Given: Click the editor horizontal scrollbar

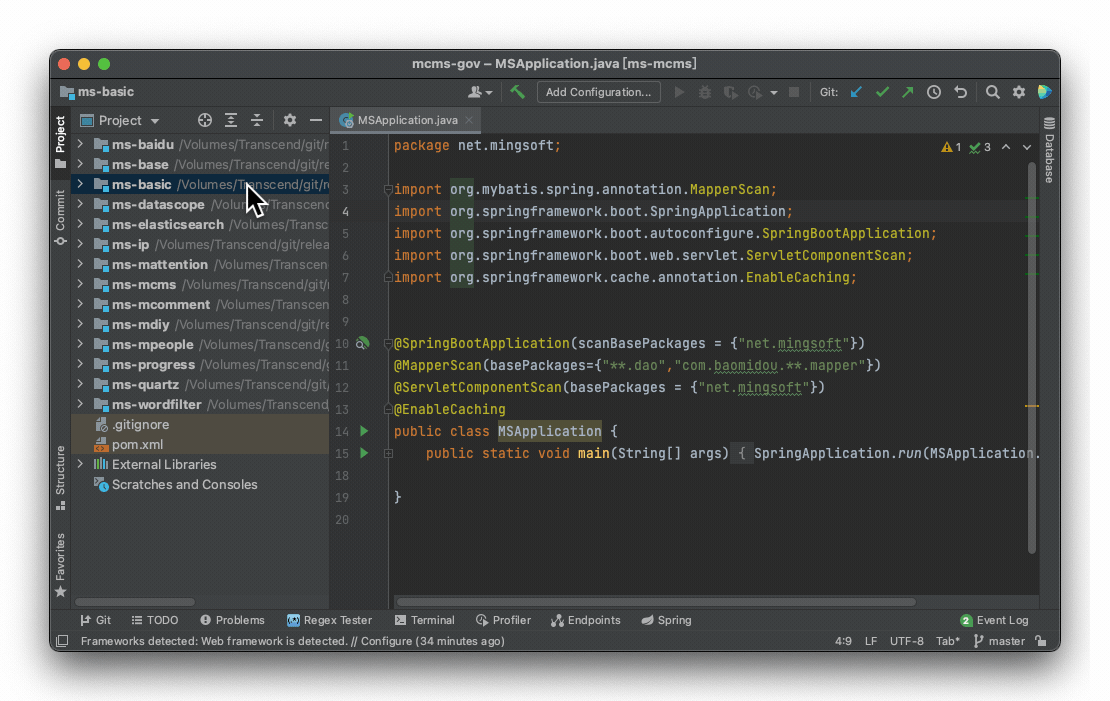Looking at the screenshot, I should click(x=655, y=602).
